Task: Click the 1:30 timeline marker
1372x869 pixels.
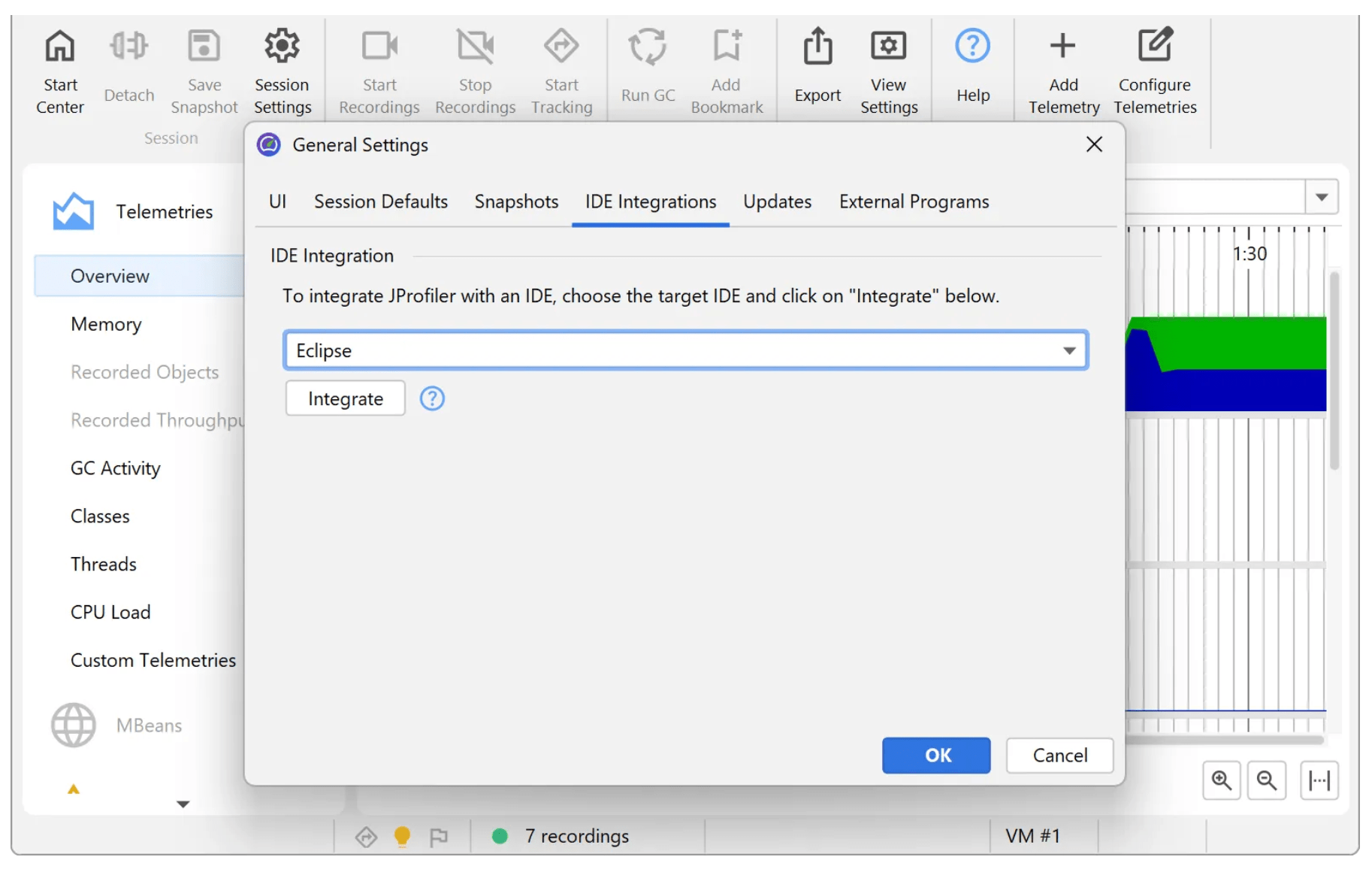Action: pos(1250,254)
